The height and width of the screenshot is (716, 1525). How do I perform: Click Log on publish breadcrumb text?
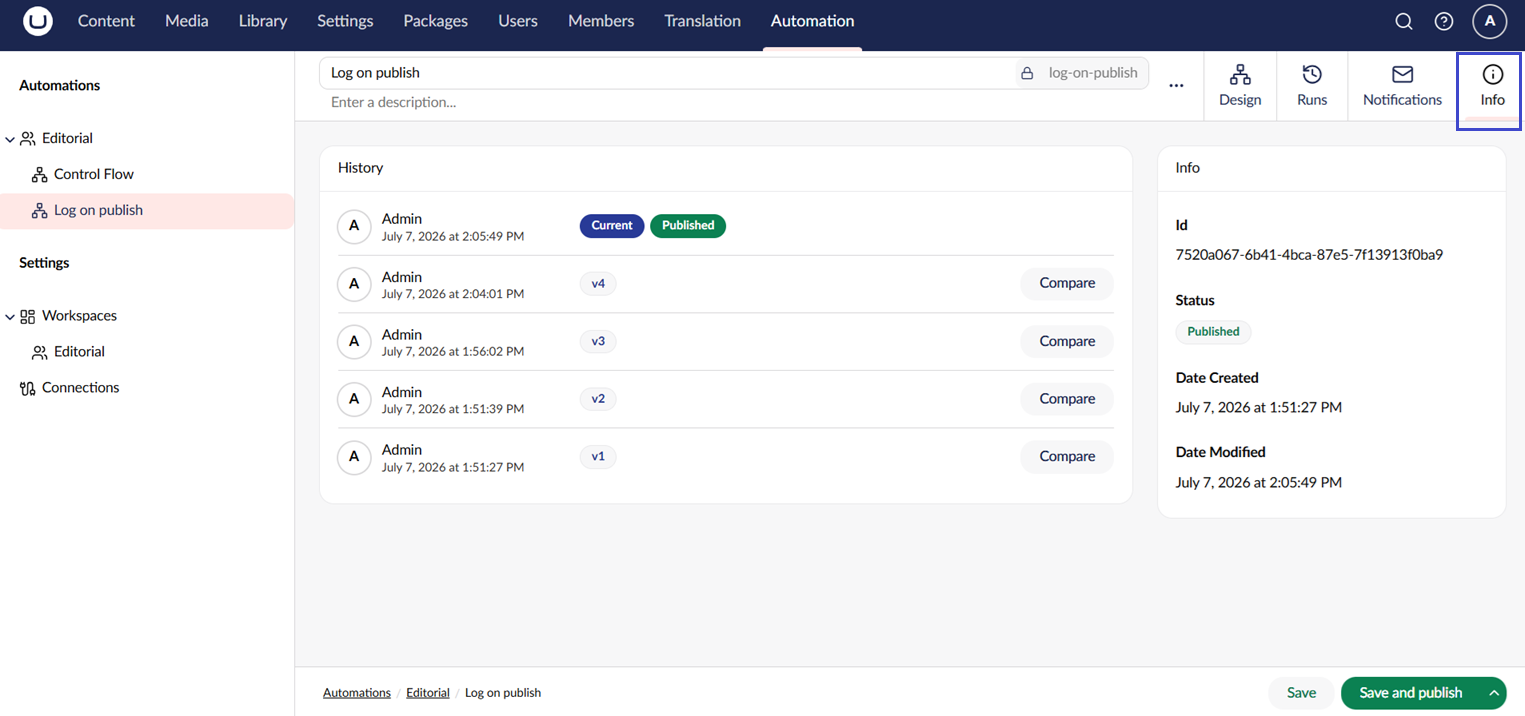pyautogui.click(x=503, y=693)
